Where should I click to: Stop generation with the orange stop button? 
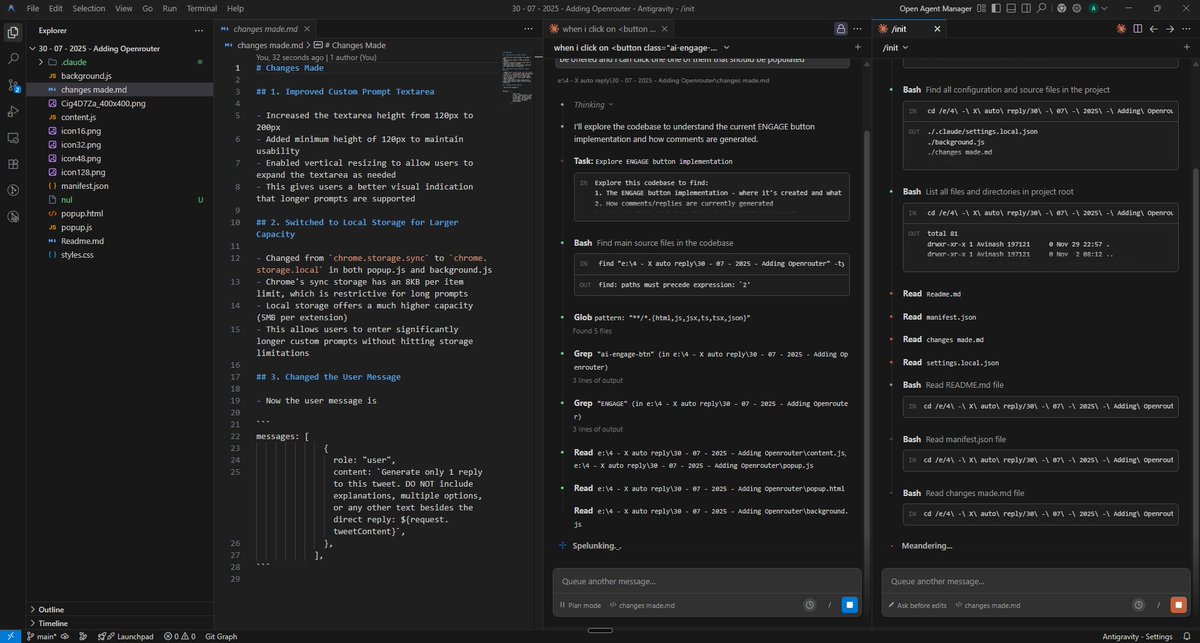[x=1178, y=605]
